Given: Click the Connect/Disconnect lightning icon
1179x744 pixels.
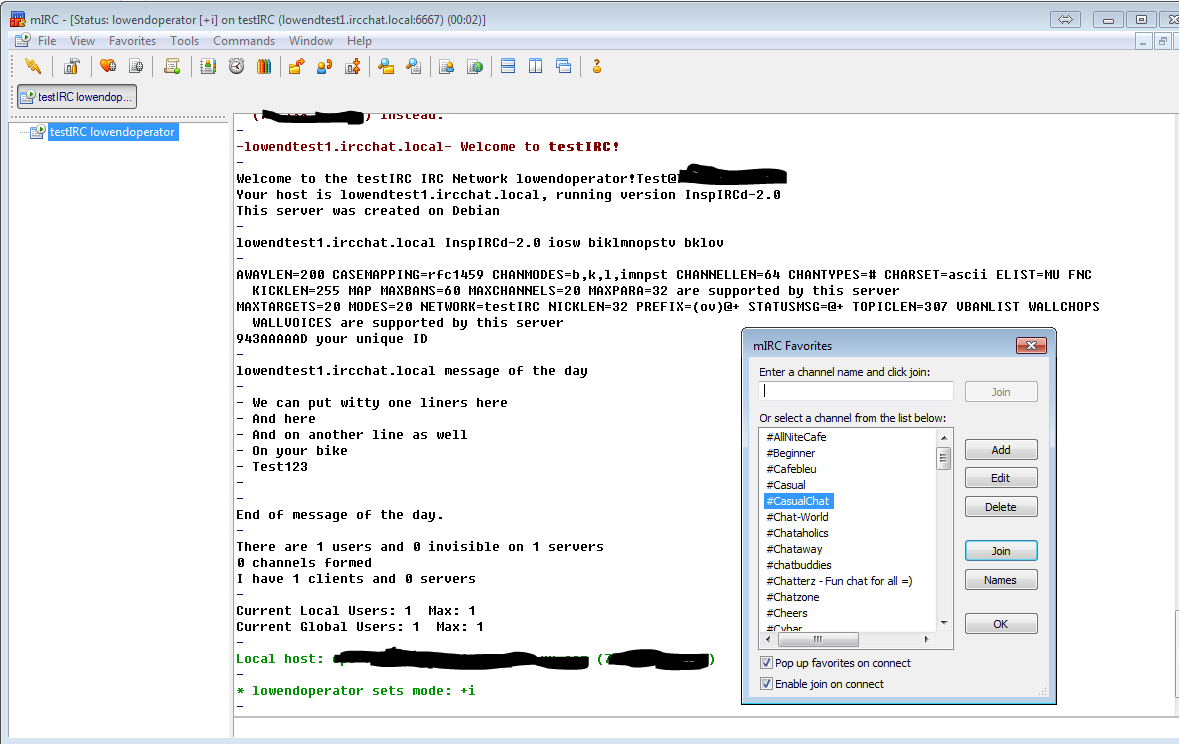Looking at the screenshot, I should [x=32, y=66].
